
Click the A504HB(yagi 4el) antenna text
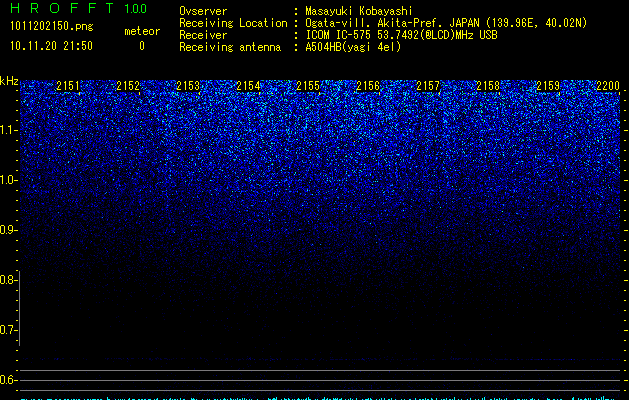tap(353, 47)
